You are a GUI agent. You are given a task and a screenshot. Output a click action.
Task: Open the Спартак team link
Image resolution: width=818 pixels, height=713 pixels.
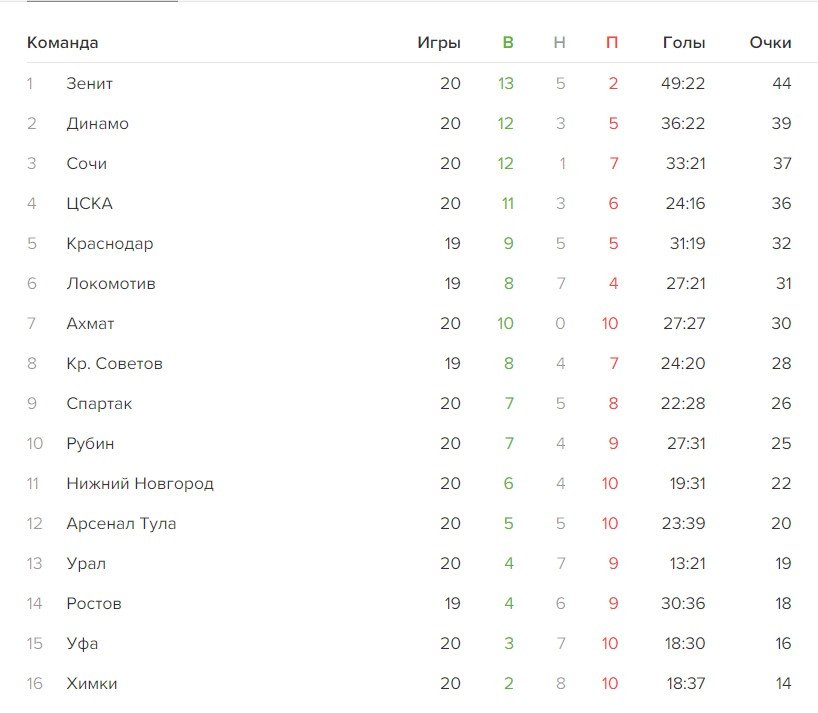tap(99, 404)
